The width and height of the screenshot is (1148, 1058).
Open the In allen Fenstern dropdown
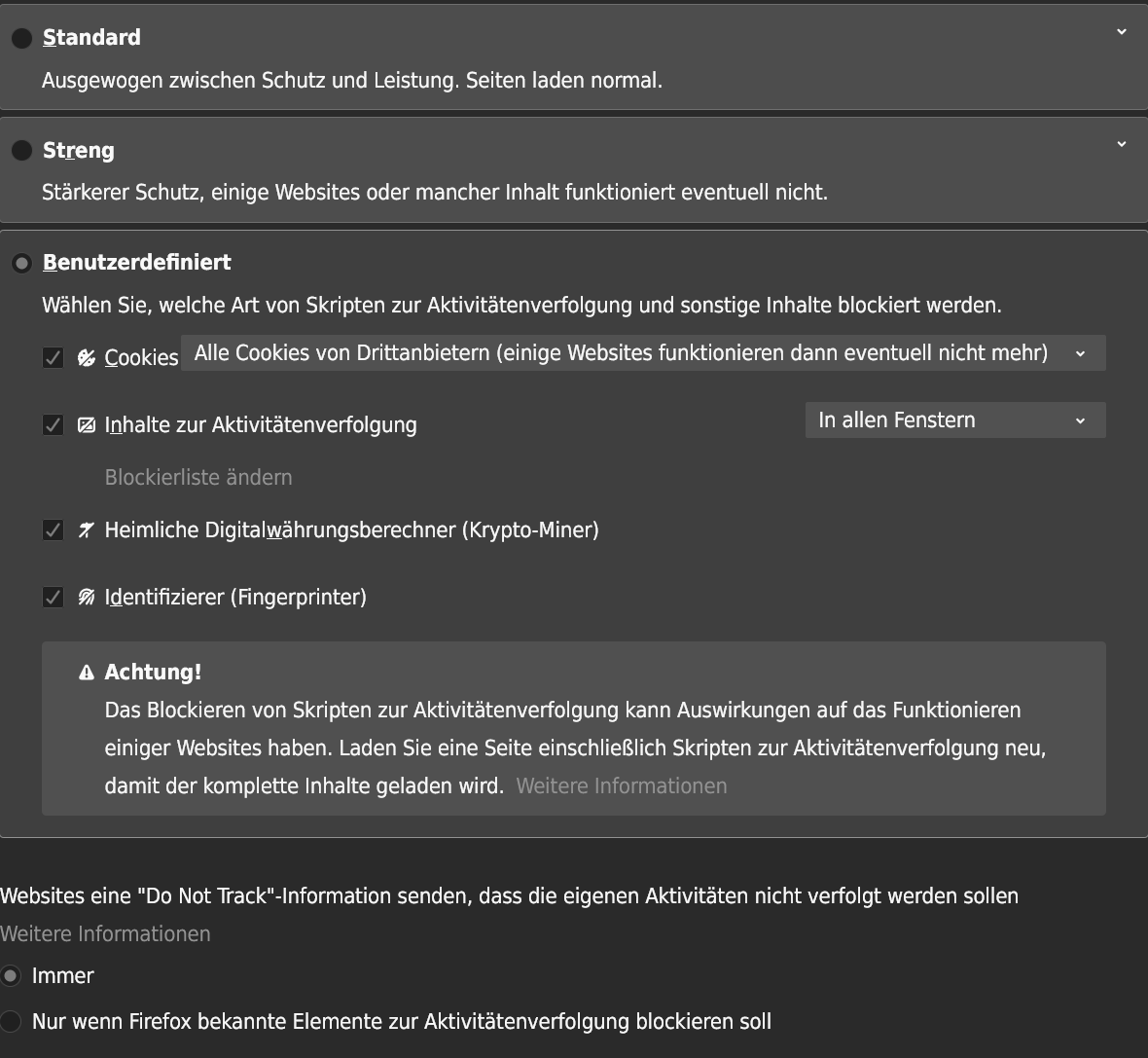click(954, 420)
